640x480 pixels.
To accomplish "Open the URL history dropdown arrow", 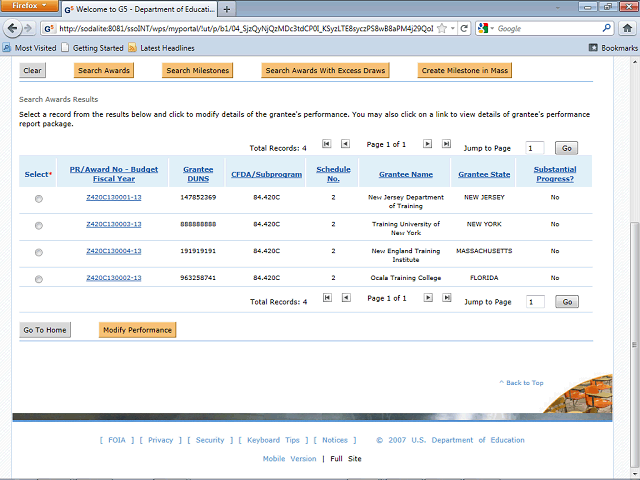I will tap(452, 29).
